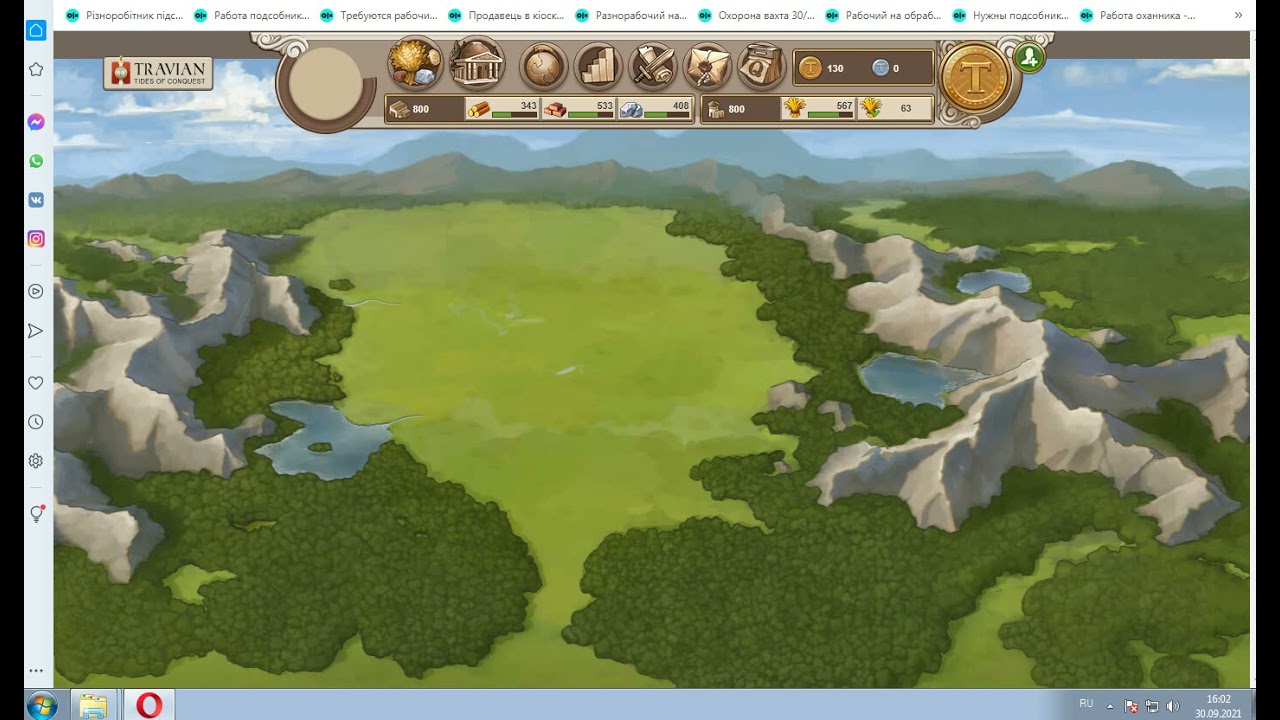Open the player icon in Opera sidebar

pyautogui.click(x=36, y=291)
